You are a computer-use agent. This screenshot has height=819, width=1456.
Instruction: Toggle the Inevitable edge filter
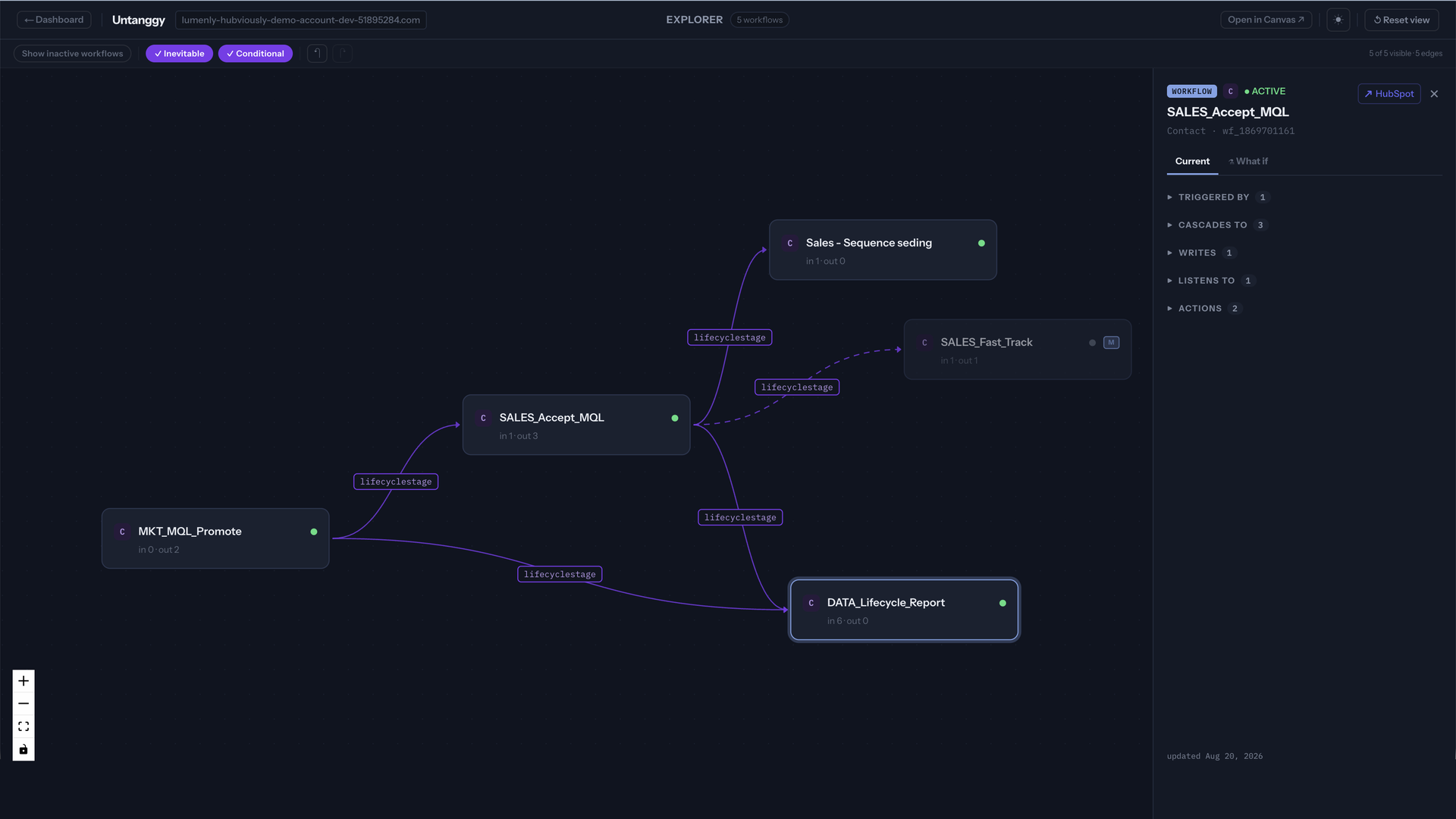click(x=180, y=53)
